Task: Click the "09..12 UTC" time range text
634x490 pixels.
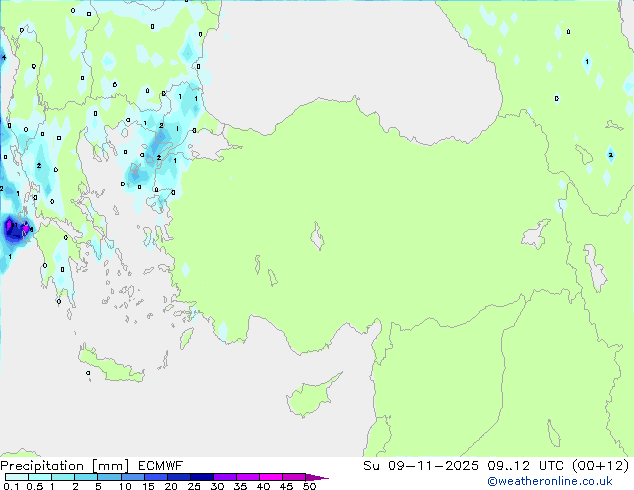Action: [525, 466]
